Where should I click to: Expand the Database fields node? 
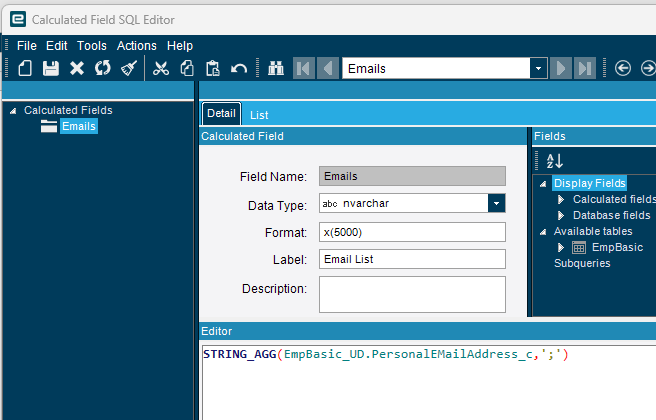click(561, 215)
